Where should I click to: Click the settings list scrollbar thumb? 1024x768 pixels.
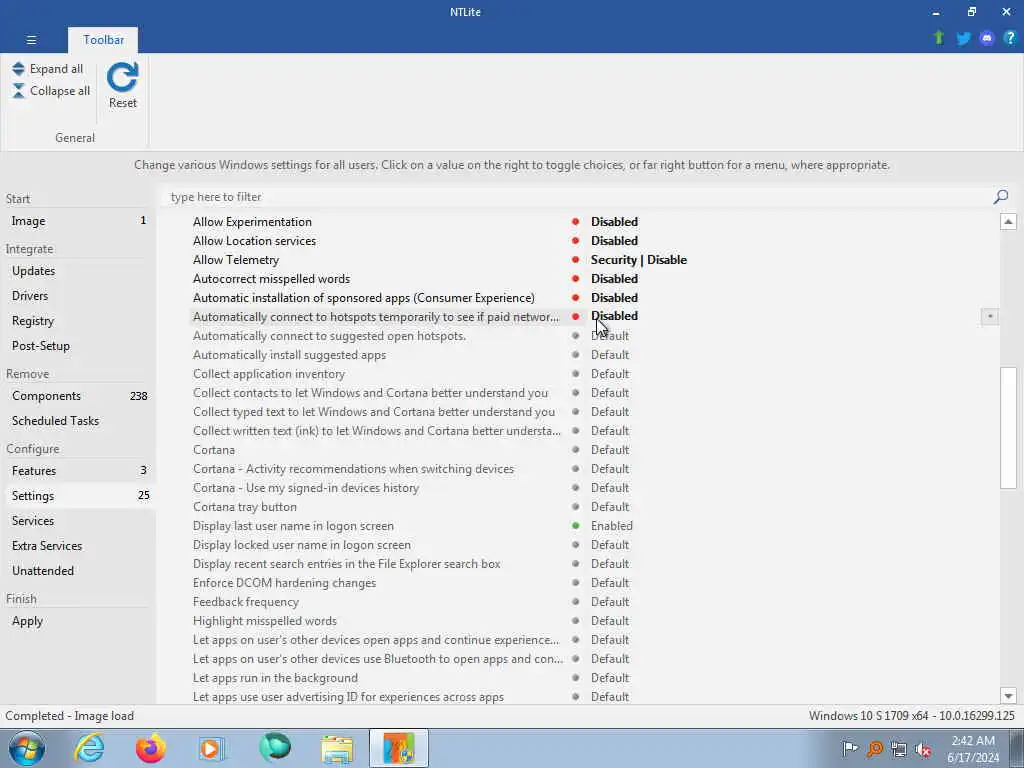point(1008,427)
